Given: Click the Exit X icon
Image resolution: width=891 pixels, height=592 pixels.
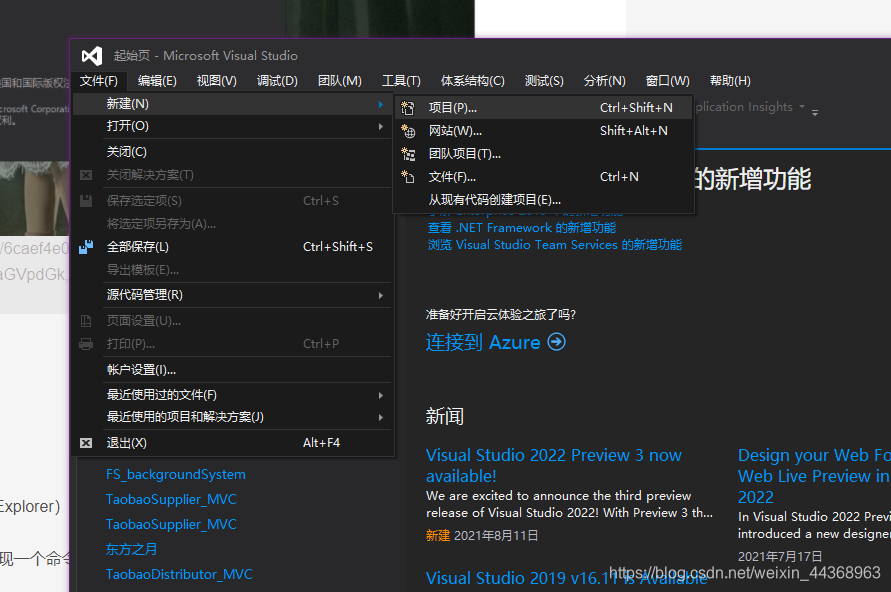Looking at the screenshot, I should (x=86, y=443).
